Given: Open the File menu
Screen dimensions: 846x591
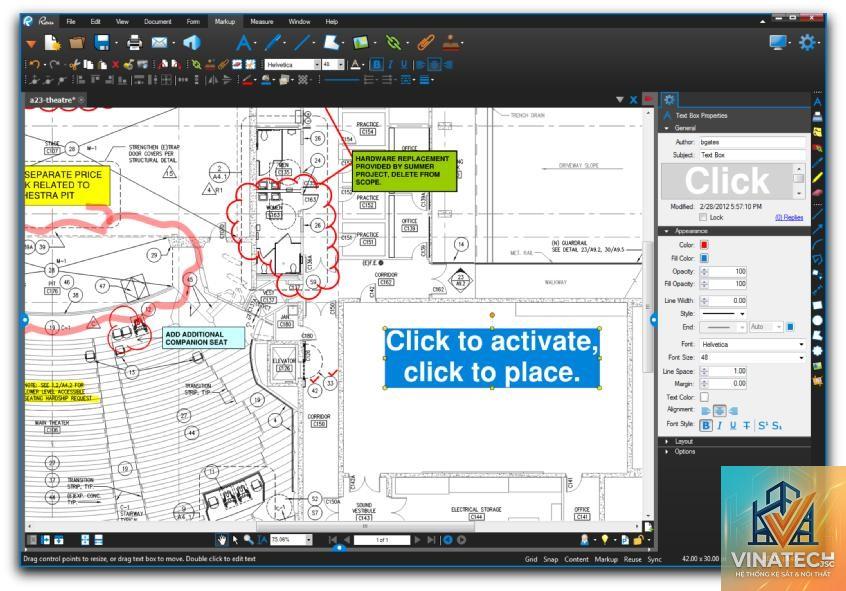Looking at the screenshot, I should click(x=71, y=22).
